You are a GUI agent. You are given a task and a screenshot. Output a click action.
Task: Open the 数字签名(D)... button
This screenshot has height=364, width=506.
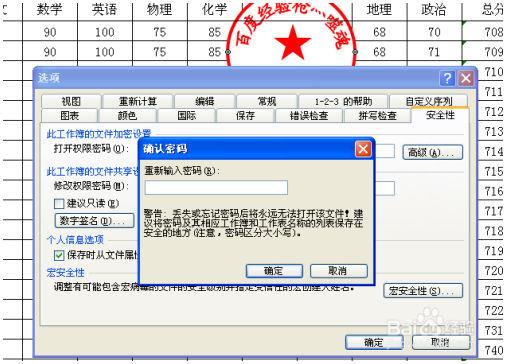(94, 221)
